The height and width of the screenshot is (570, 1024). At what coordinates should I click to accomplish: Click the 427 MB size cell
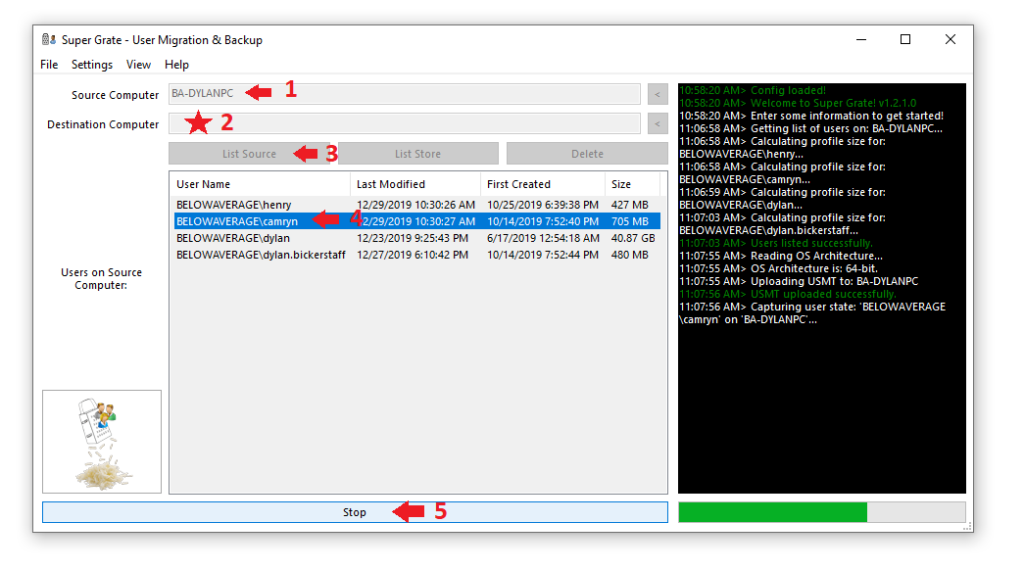[x=630, y=205]
